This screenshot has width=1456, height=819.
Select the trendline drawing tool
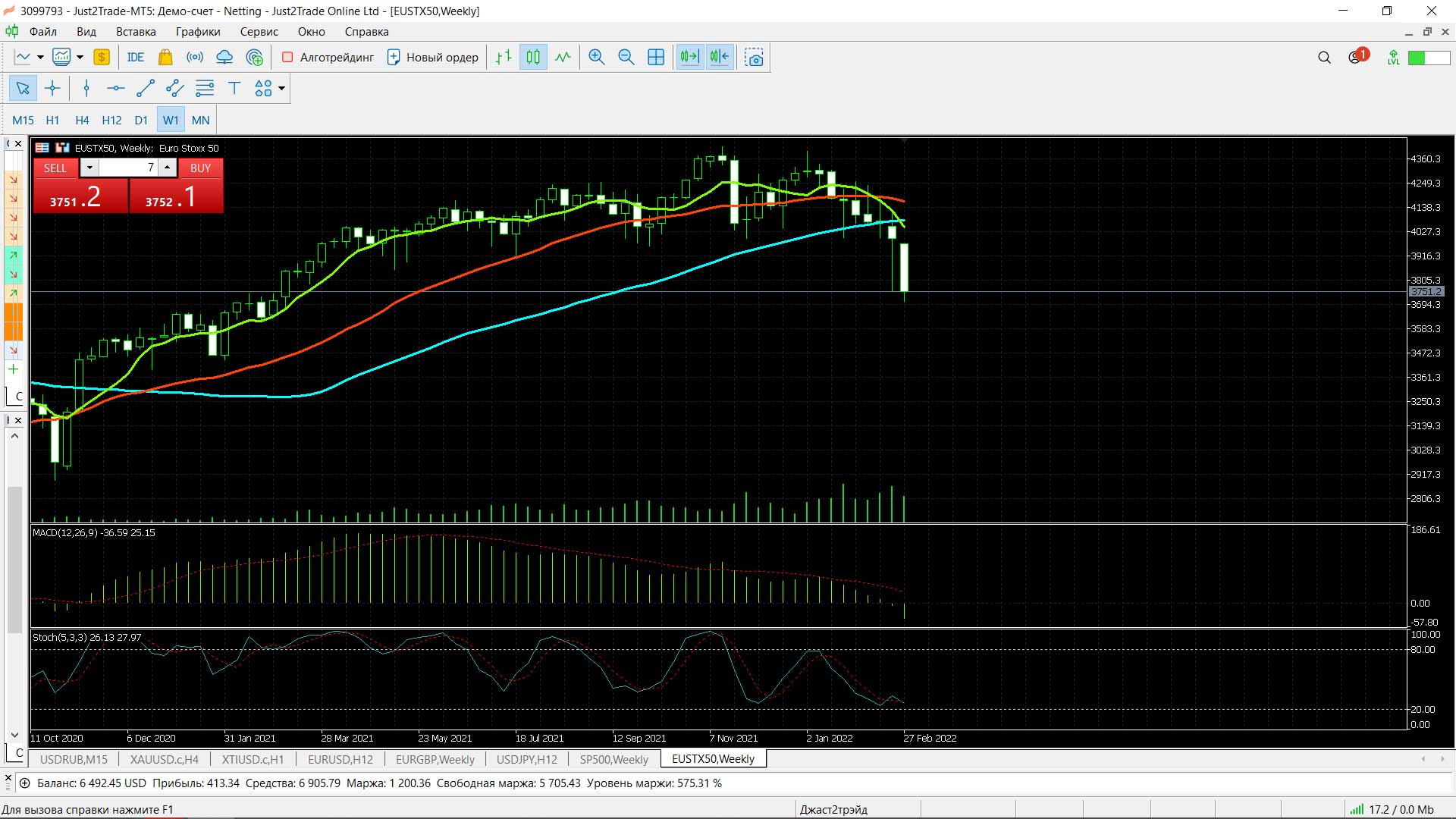145,88
